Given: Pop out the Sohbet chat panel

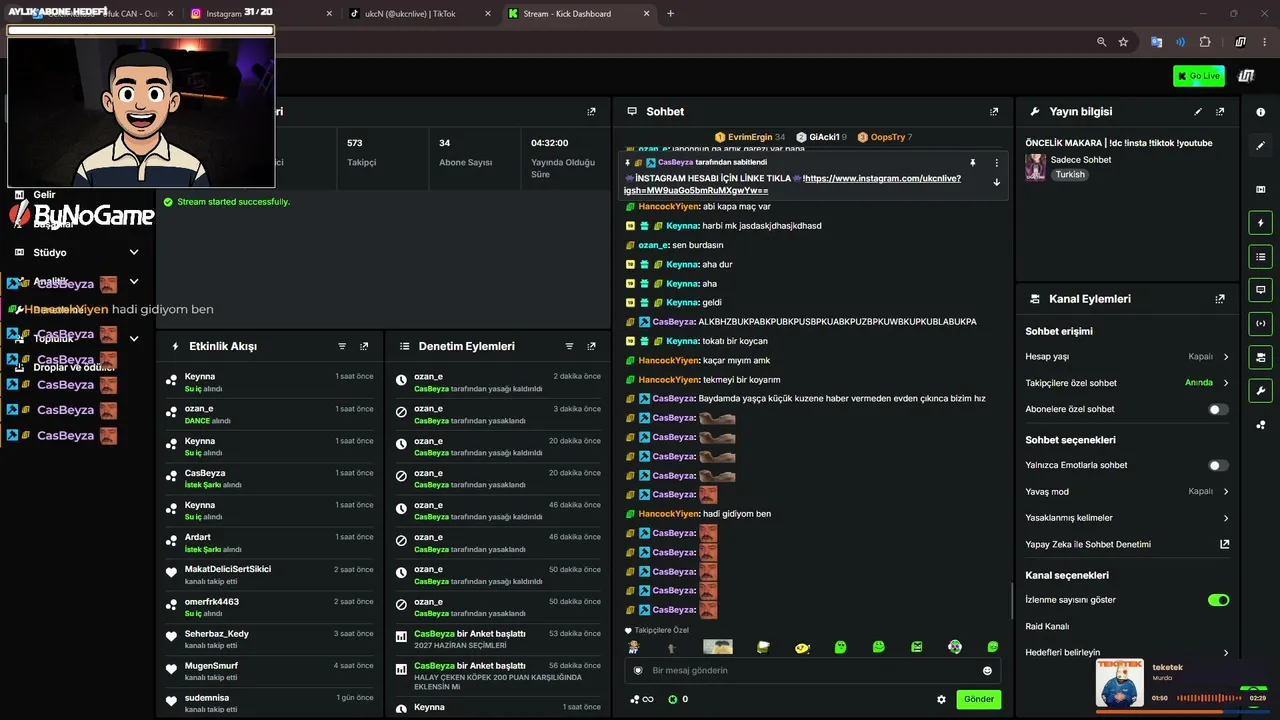Looking at the screenshot, I should coord(994,112).
